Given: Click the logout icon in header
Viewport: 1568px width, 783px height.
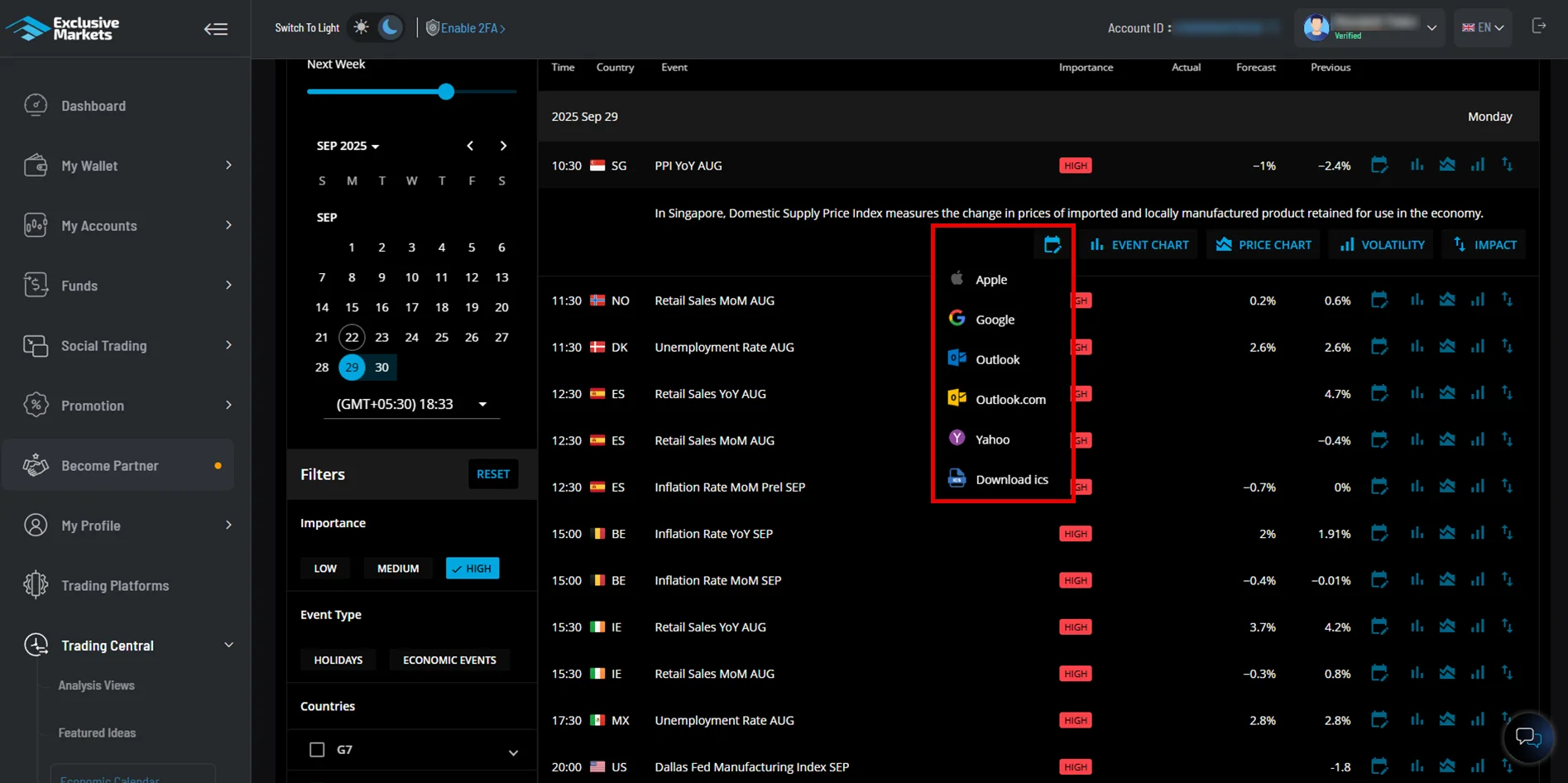Looking at the screenshot, I should 1538,26.
